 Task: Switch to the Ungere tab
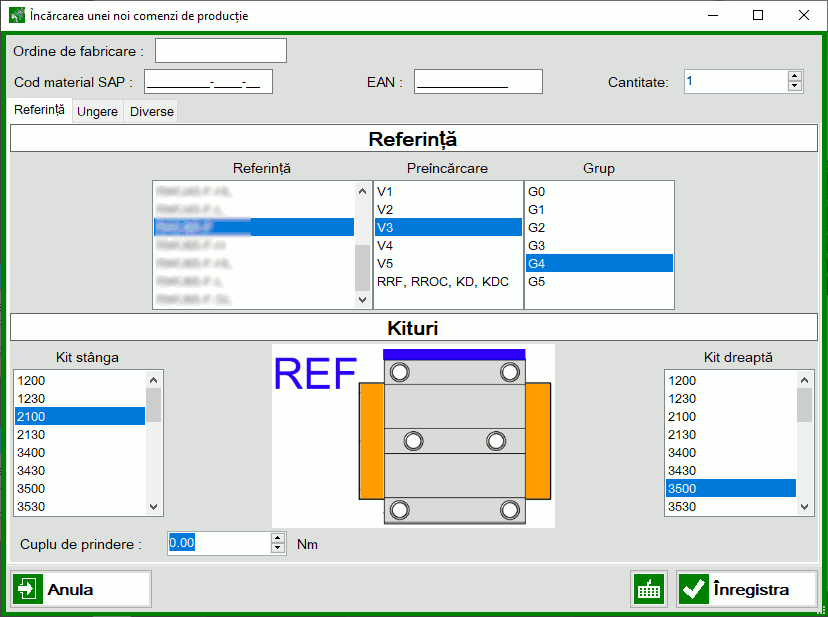tap(97, 111)
